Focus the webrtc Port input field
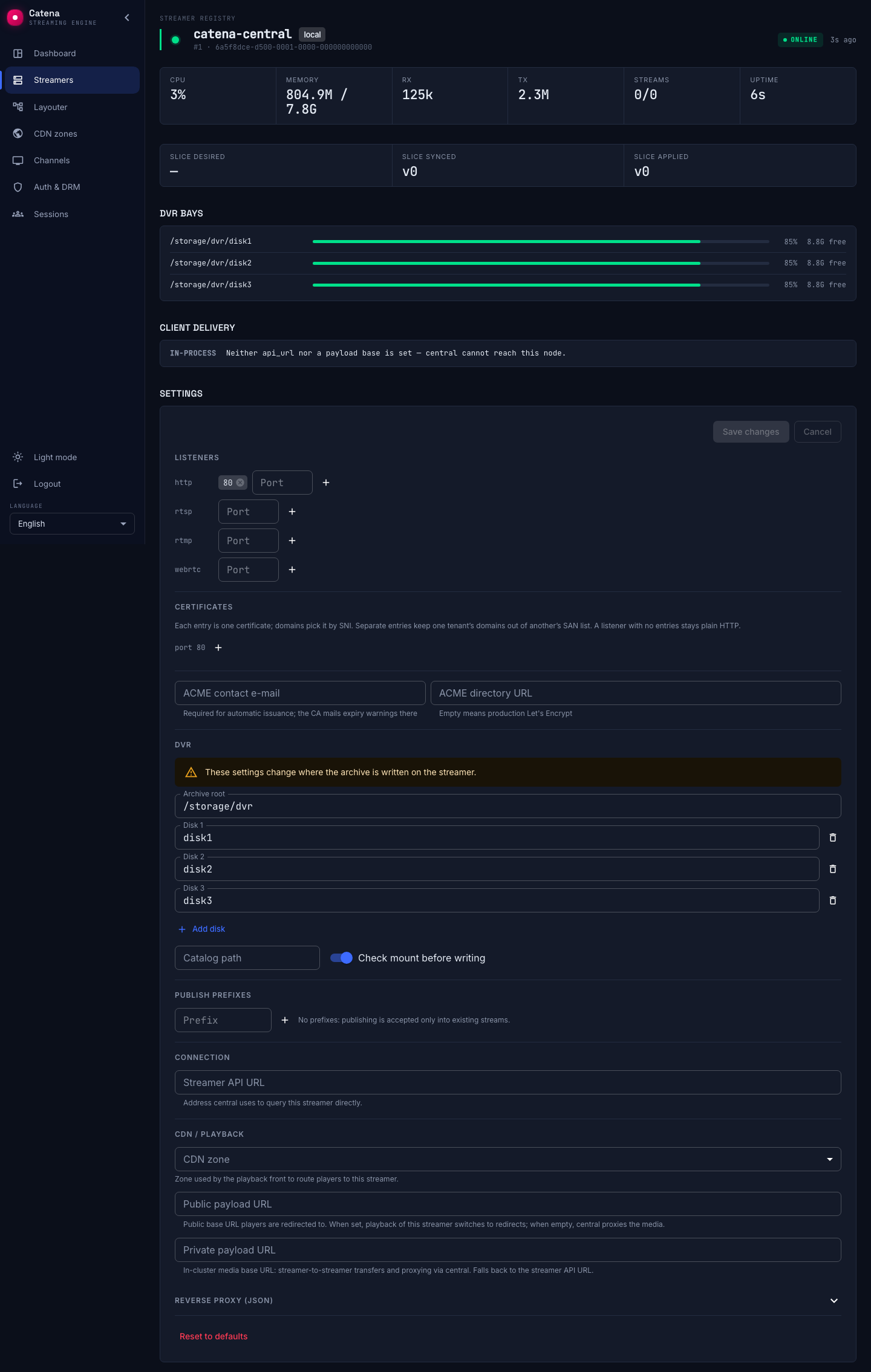The height and width of the screenshot is (1372, 871). click(249, 570)
